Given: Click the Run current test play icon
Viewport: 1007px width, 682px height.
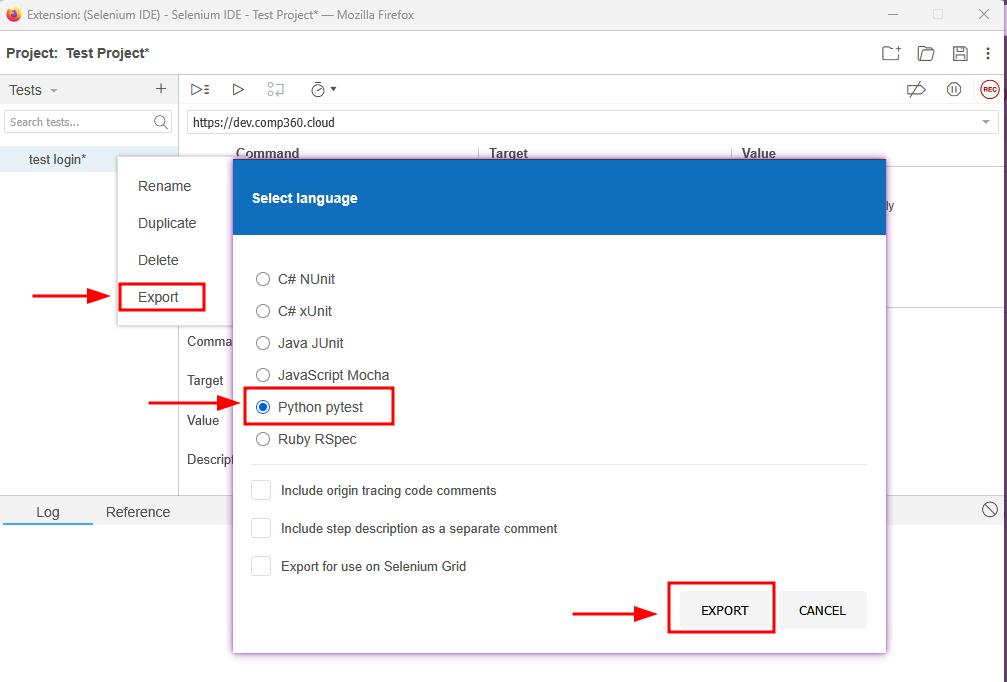Looking at the screenshot, I should (238, 89).
